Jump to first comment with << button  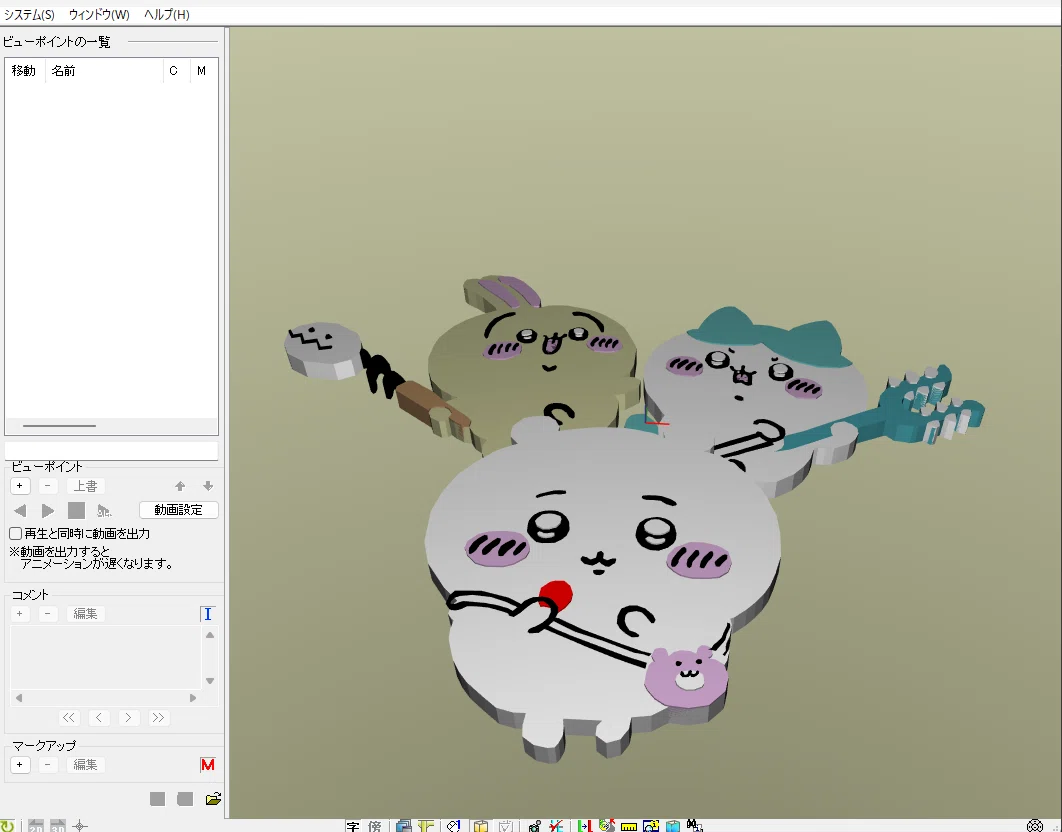click(x=69, y=717)
